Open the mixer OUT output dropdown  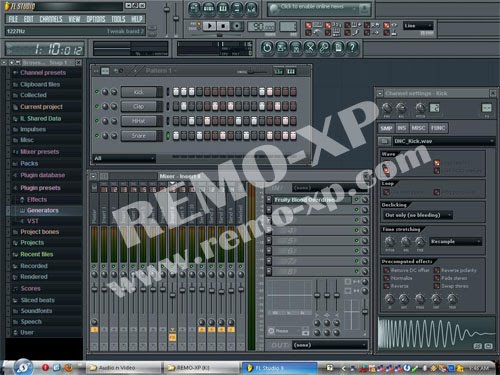click(329, 345)
